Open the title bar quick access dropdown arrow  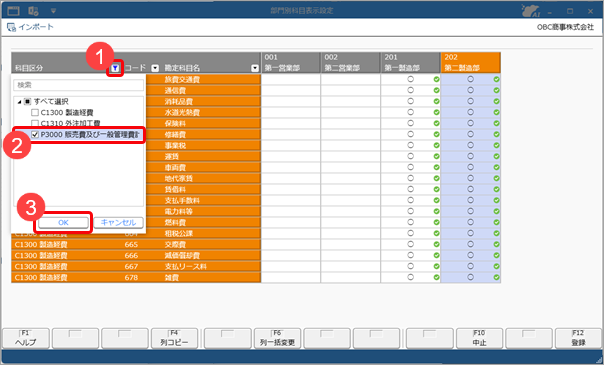tap(54, 11)
